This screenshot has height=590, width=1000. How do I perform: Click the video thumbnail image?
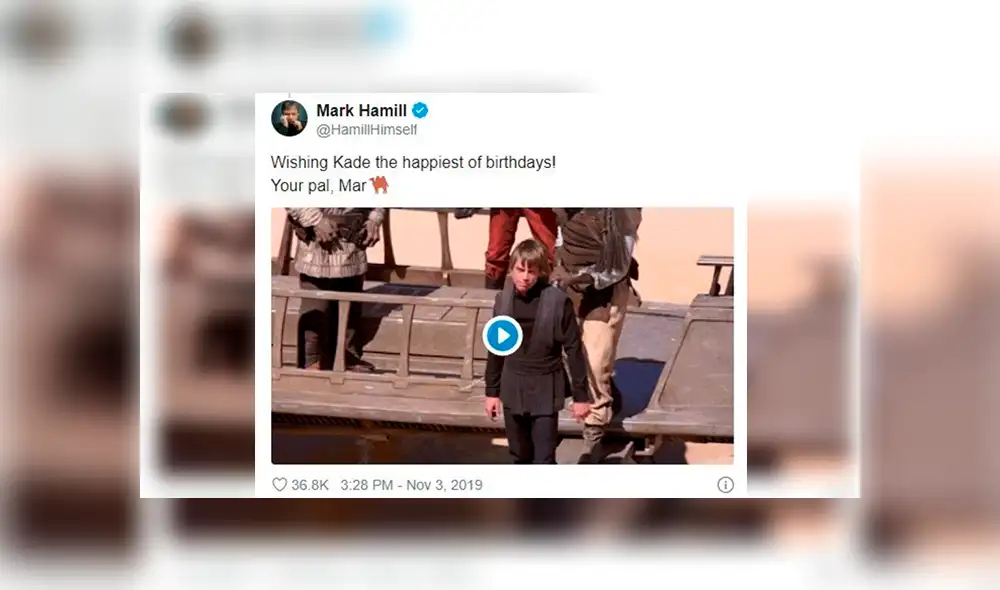[503, 336]
